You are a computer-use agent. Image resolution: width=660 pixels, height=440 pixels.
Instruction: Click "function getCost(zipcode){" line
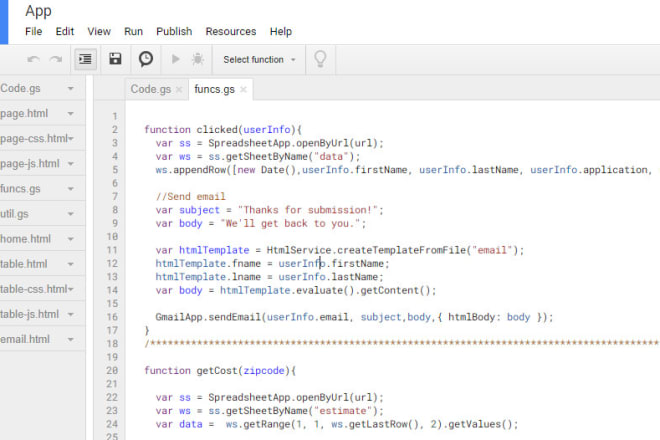220,371
